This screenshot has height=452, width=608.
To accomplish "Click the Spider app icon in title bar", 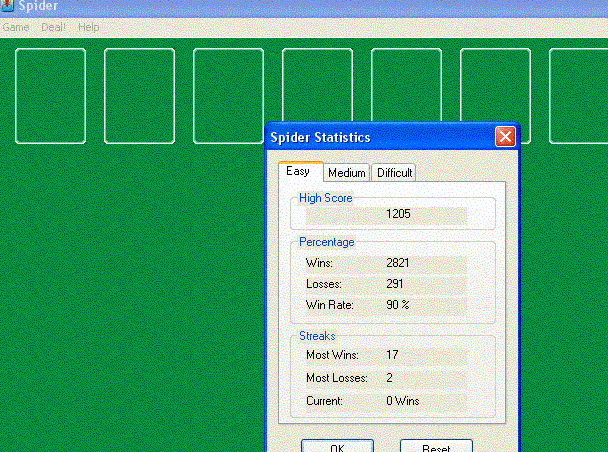I will click(x=7, y=7).
